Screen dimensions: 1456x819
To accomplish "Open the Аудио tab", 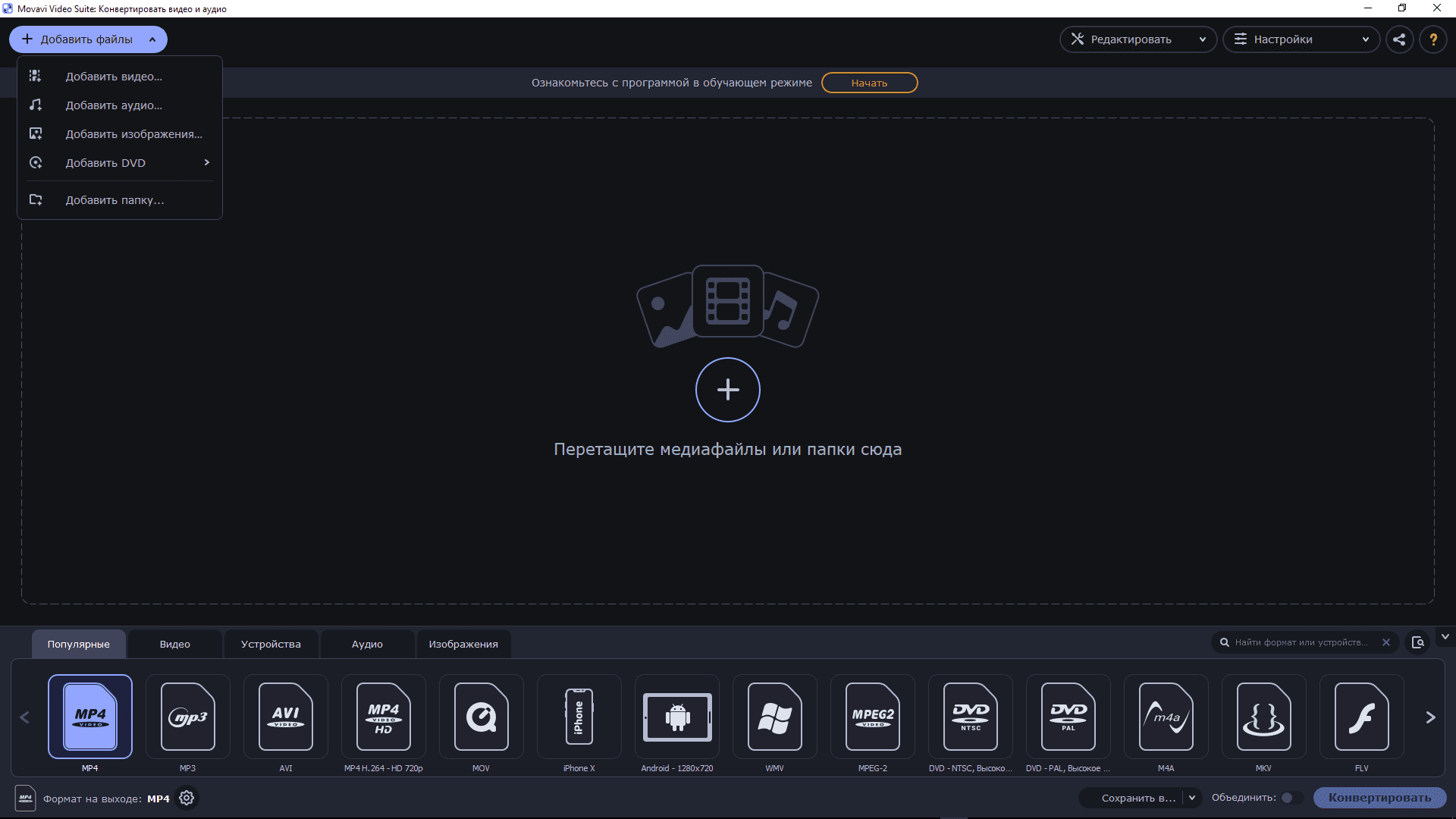I will (x=367, y=644).
